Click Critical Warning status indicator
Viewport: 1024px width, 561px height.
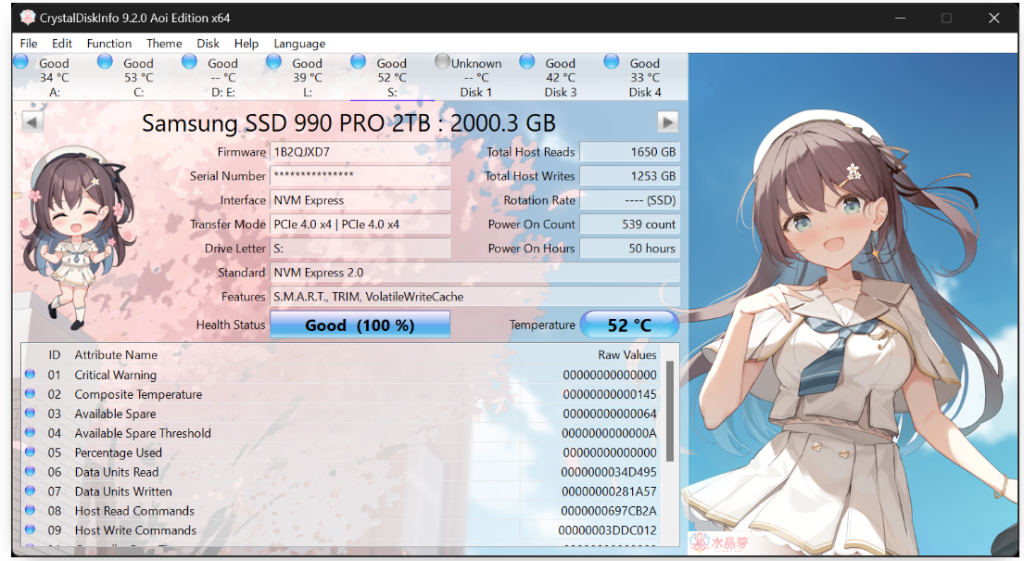pyautogui.click(x=30, y=374)
